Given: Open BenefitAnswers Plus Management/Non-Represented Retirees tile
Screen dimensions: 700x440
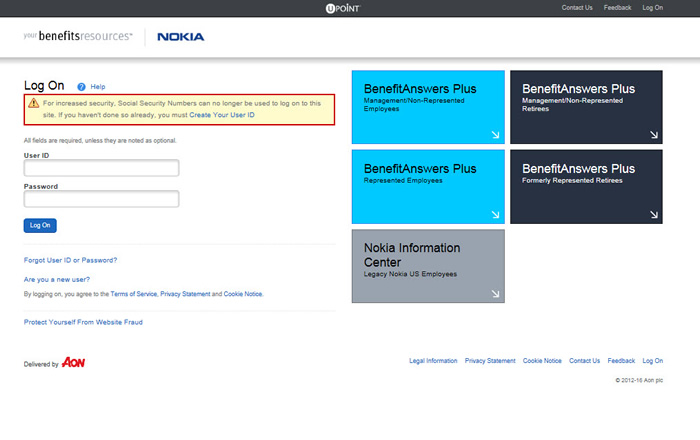Looking at the screenshot, I should [x=586, y=107].
